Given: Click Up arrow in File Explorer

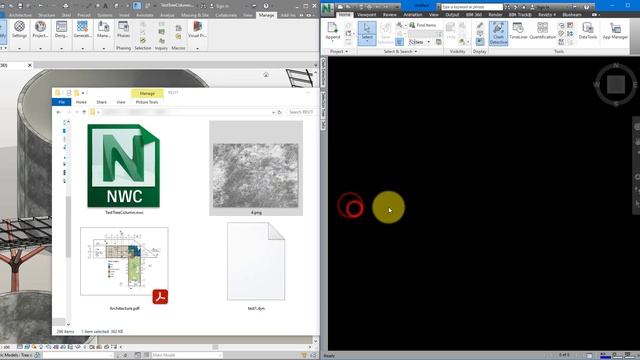Looking at the screenshot, I should pyautogui.click(x=84, y=112).
